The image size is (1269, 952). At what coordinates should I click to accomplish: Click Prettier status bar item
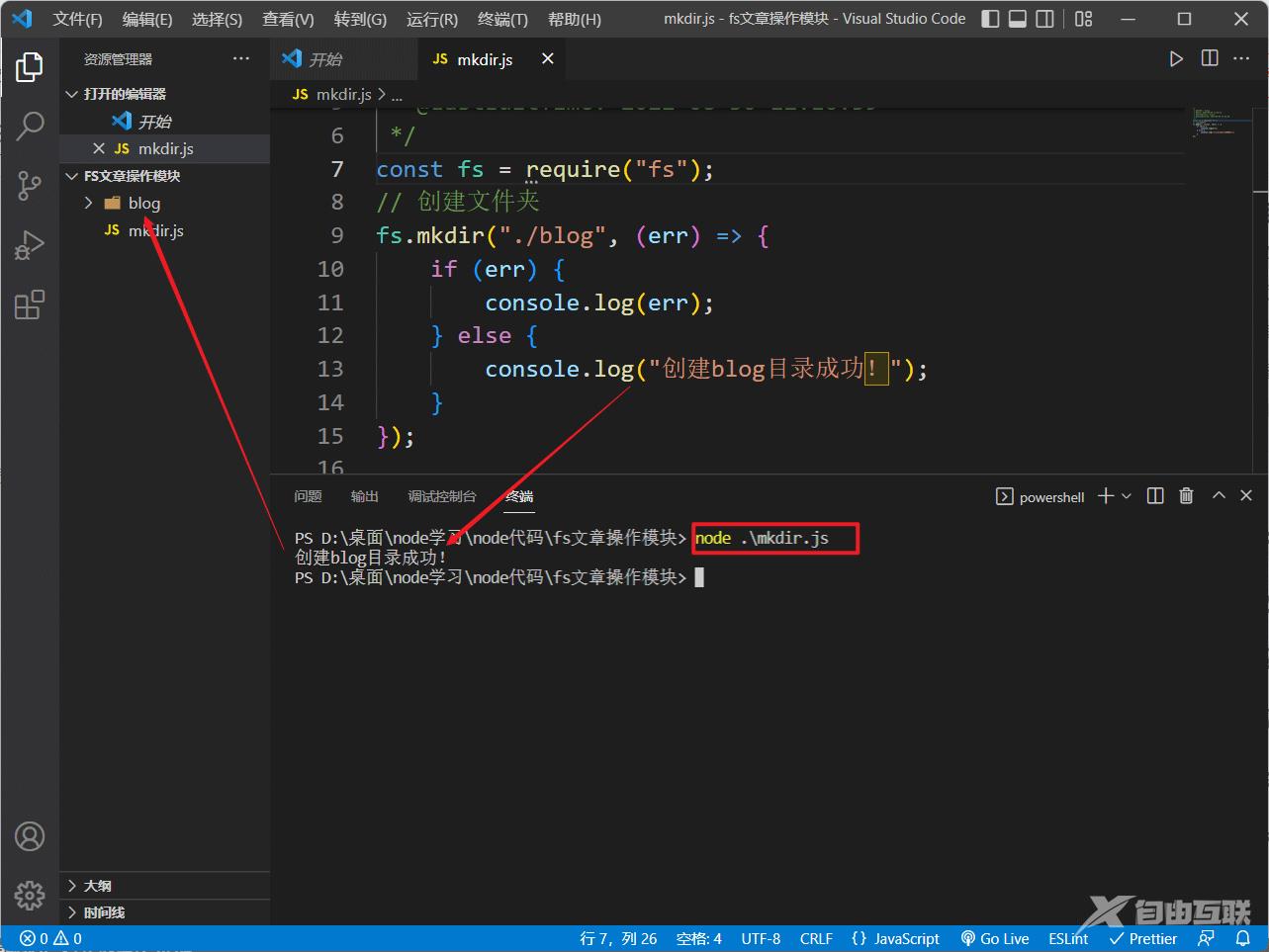pos(1143,939)
